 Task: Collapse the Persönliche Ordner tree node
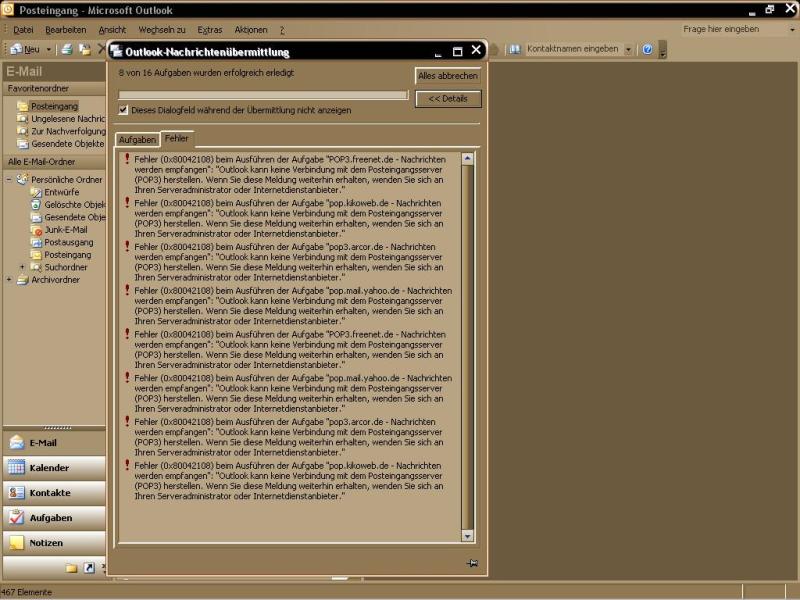(x=9, y=180)
